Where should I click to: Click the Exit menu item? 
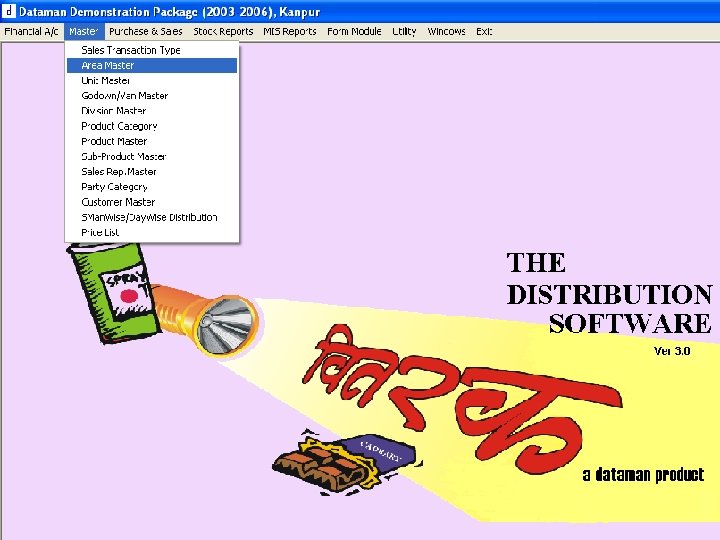point(484,32)
